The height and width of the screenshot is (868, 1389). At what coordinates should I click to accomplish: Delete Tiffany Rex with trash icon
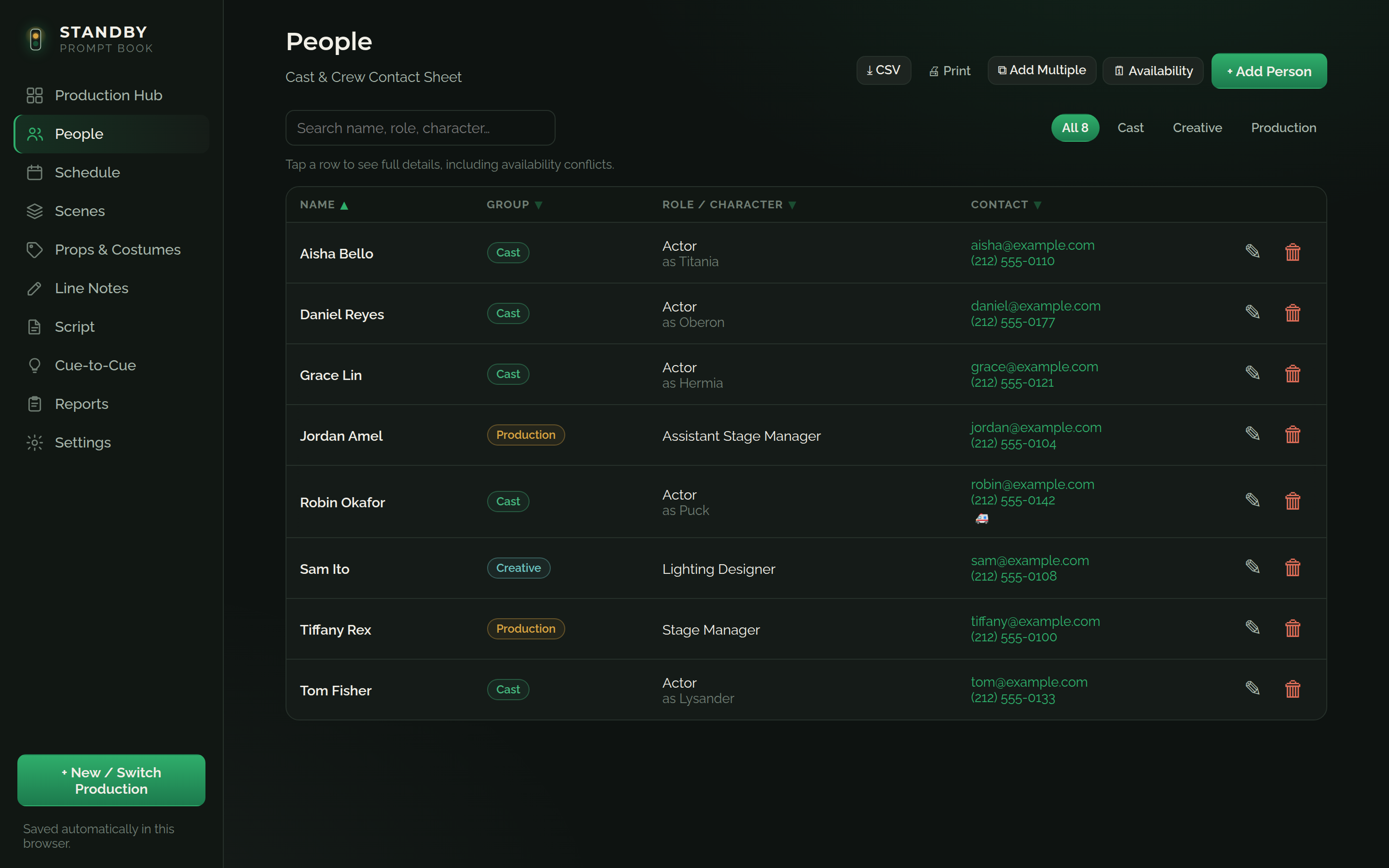[1293, 629]
